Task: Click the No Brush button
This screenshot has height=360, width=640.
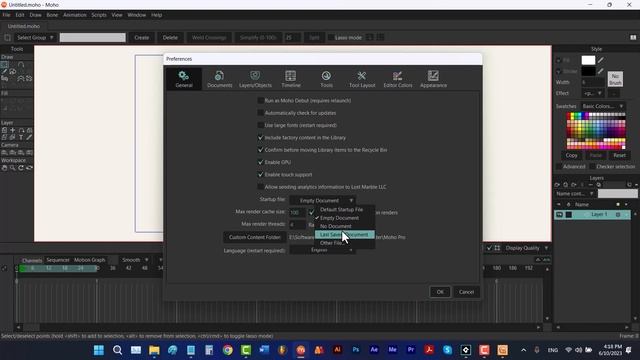Action: 615,79
